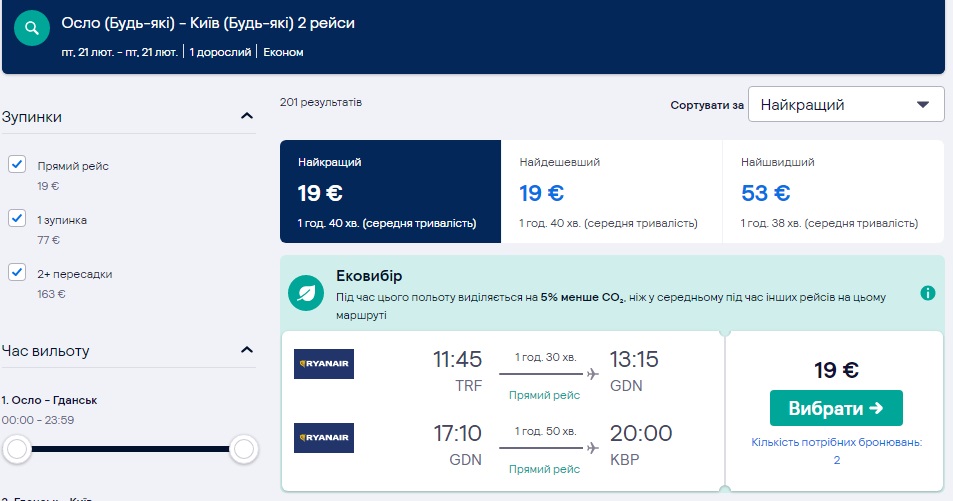Viewport: 953px width, 501px height.
Task: Click plane icon on GDN to KBP route
Action: pos(593,448)
